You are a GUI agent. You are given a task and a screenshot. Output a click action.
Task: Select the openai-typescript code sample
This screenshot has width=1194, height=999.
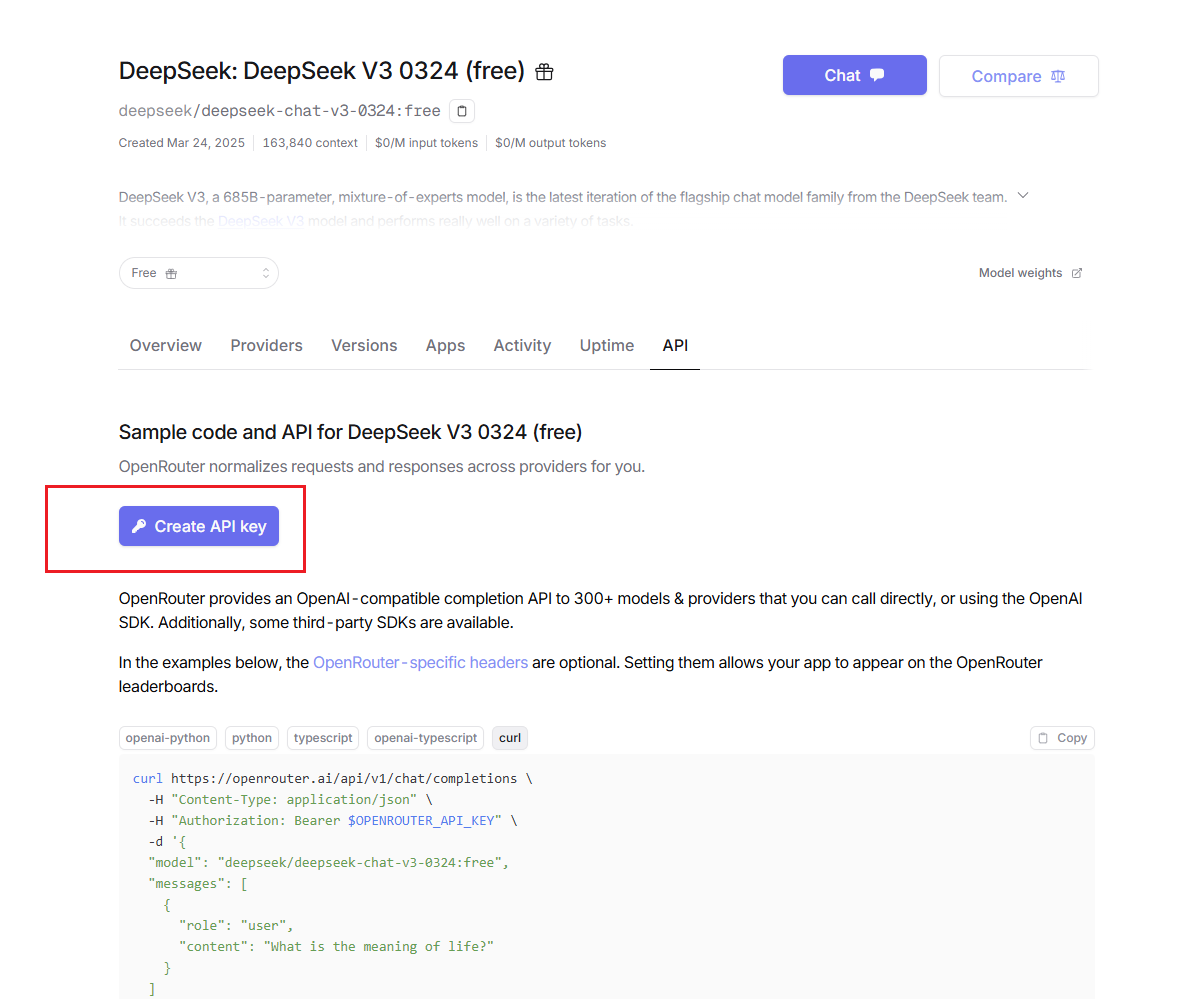pos(426,738)
